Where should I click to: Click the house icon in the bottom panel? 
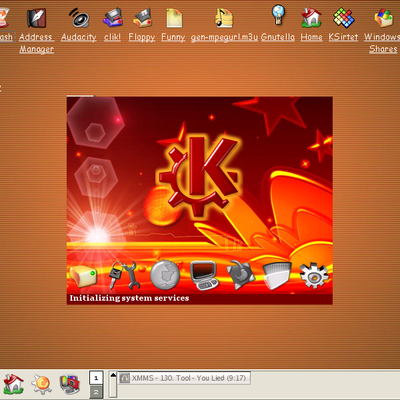click(x=13, y=384)
